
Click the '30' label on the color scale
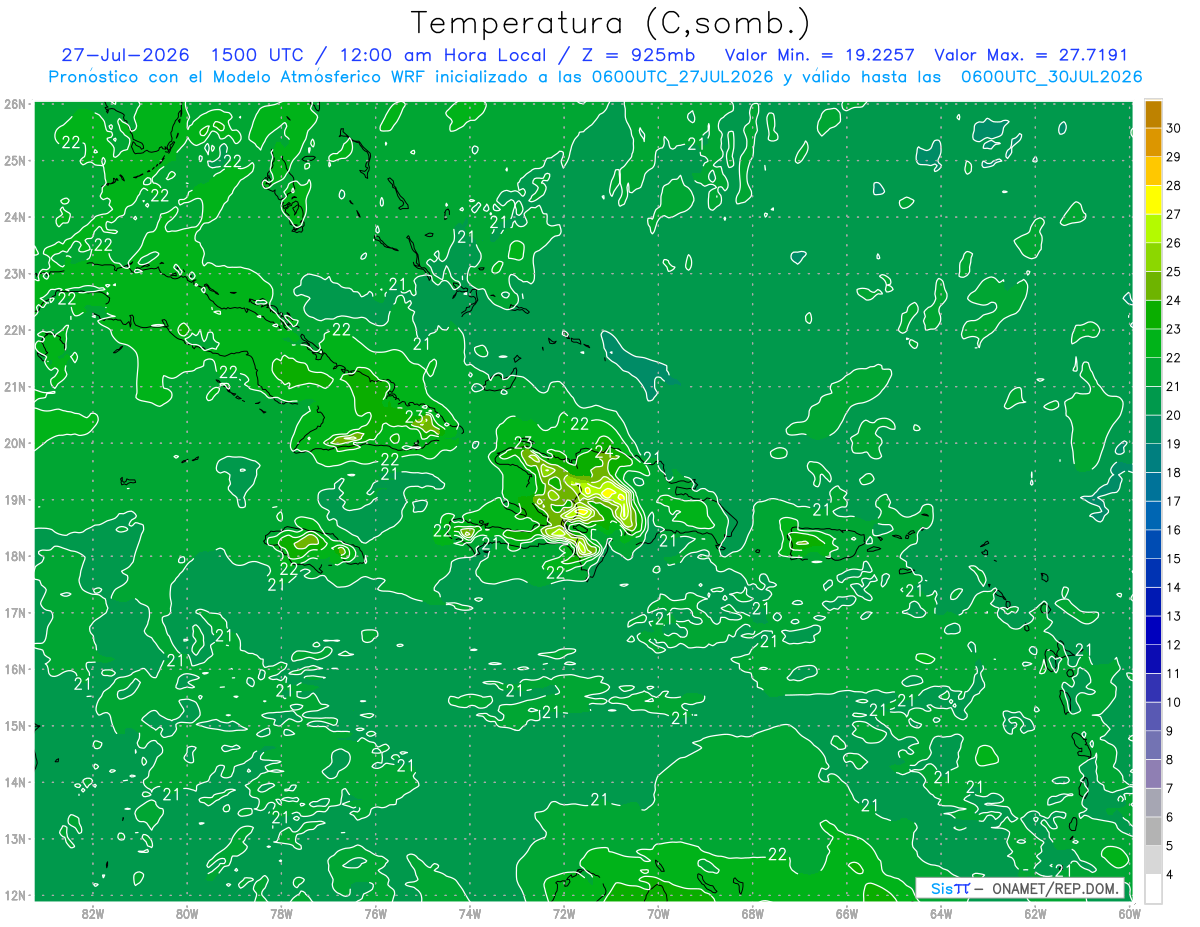coord(1174,127)
